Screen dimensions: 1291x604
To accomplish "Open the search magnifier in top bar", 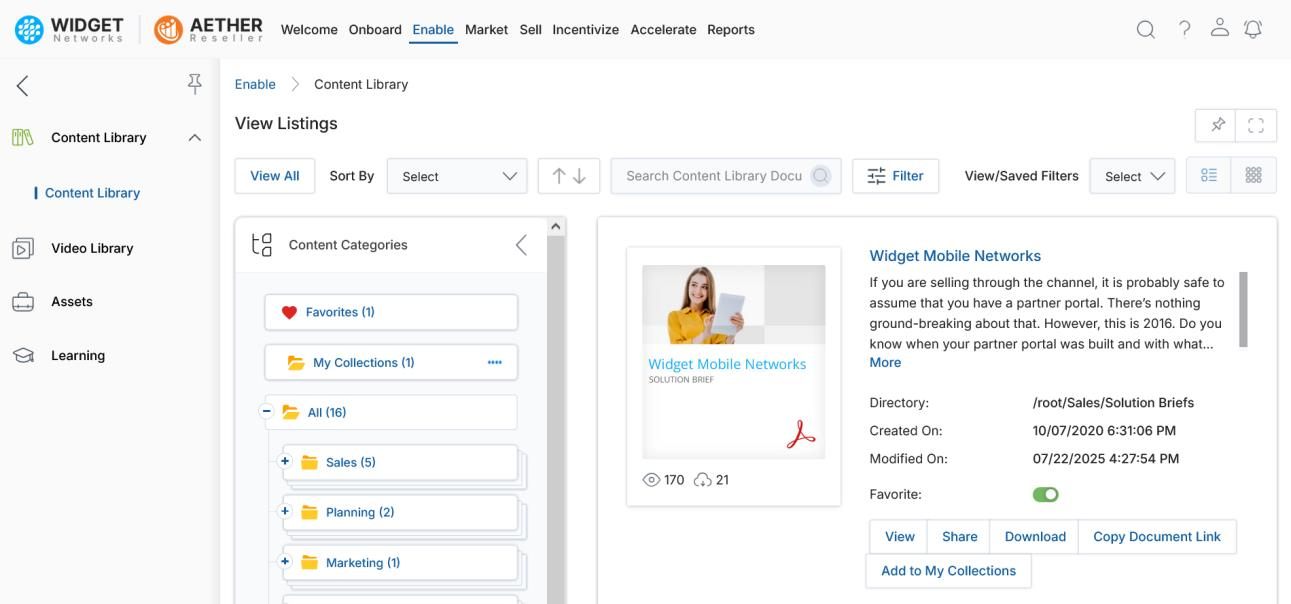I will (x=1146, y=30).
